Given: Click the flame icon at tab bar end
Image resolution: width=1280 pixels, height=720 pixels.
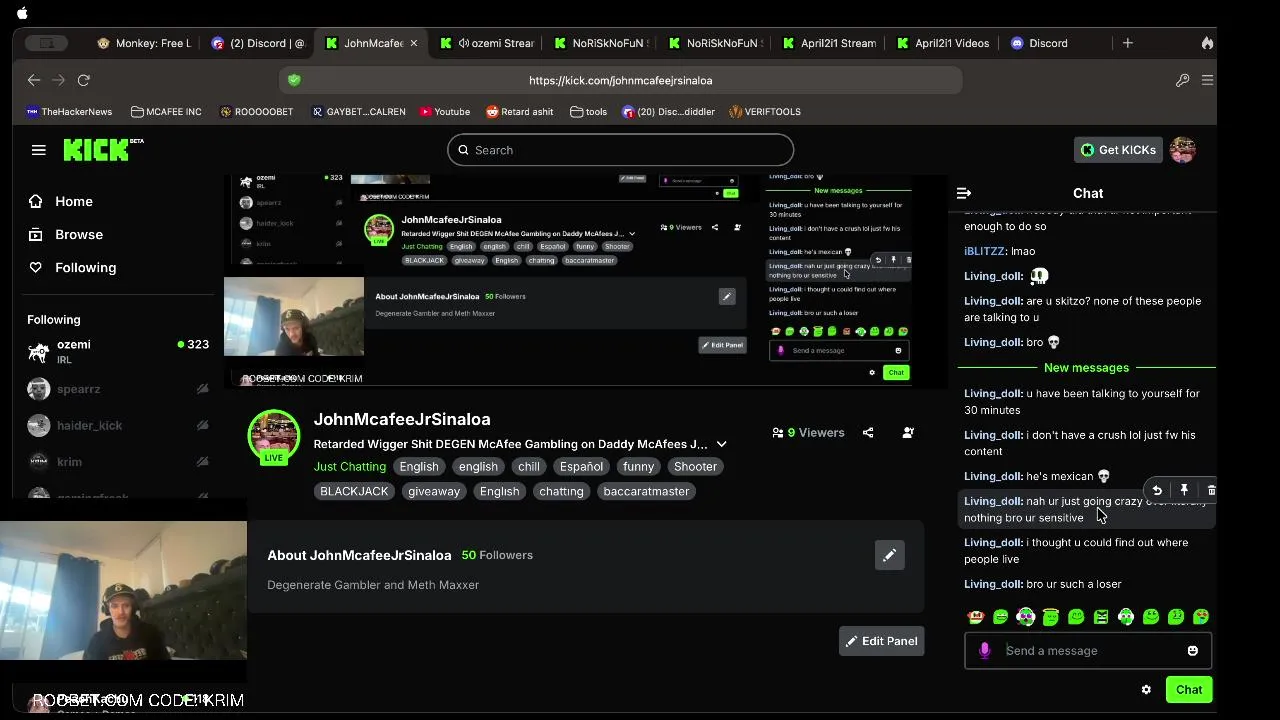Looking at the screenshot, I should coord(1207,43).
